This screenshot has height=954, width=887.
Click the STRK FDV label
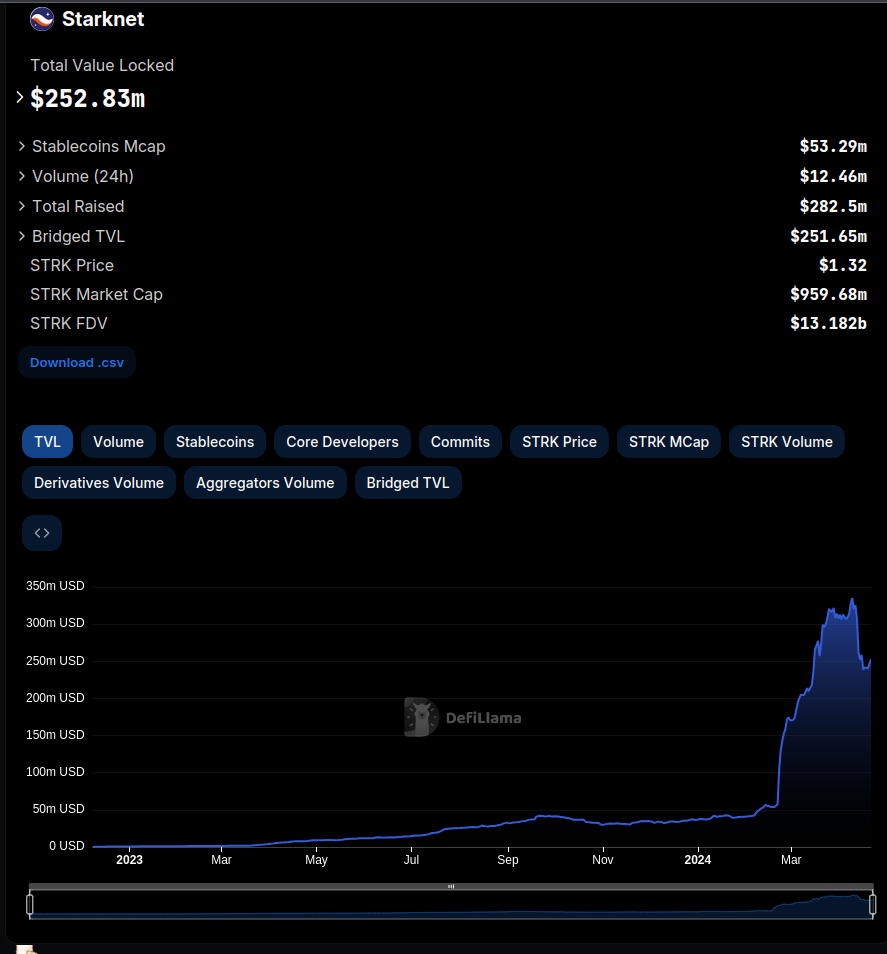pos(69,323)
